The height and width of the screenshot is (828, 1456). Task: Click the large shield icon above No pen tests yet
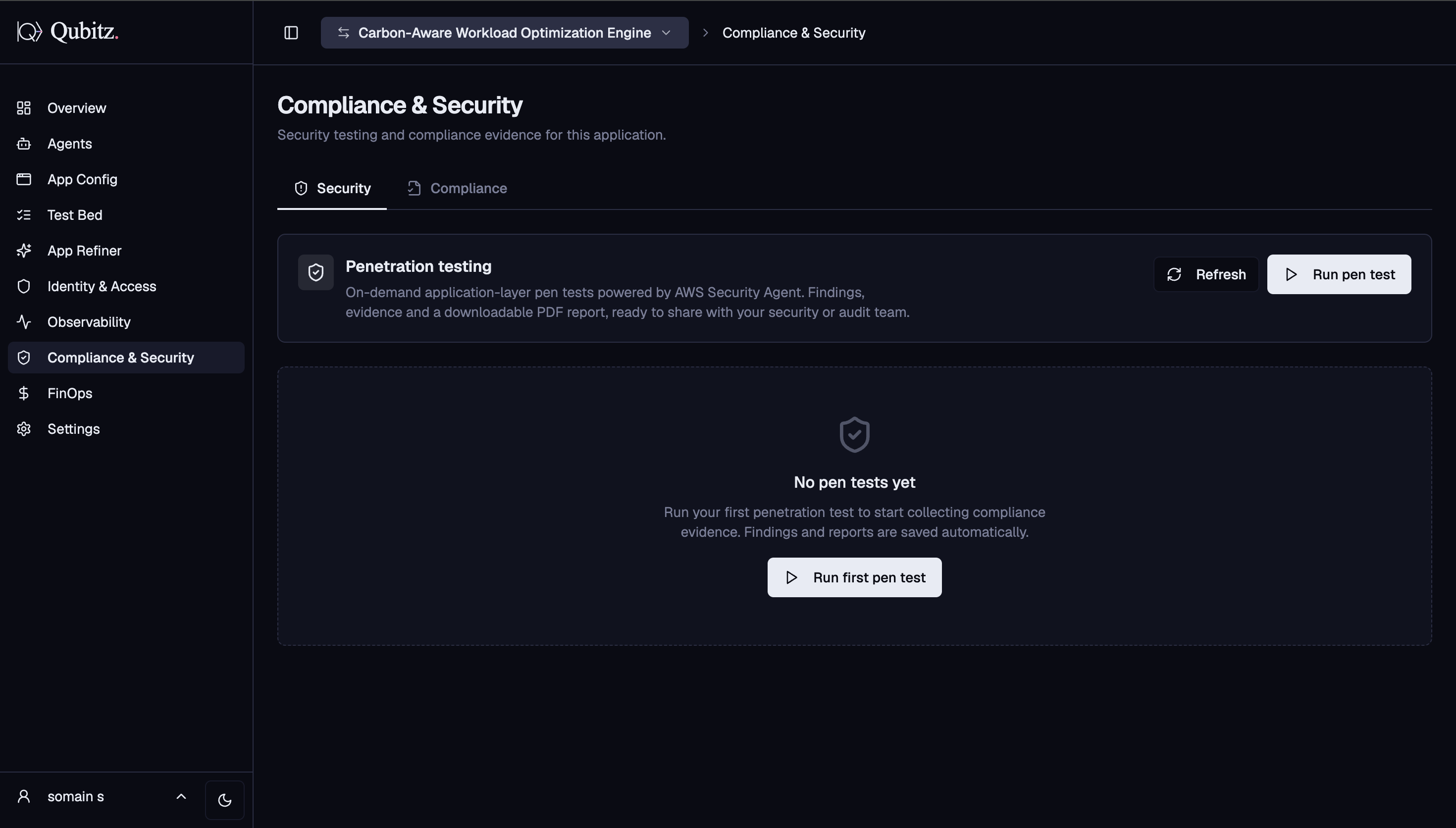click(x=854, y=435)
